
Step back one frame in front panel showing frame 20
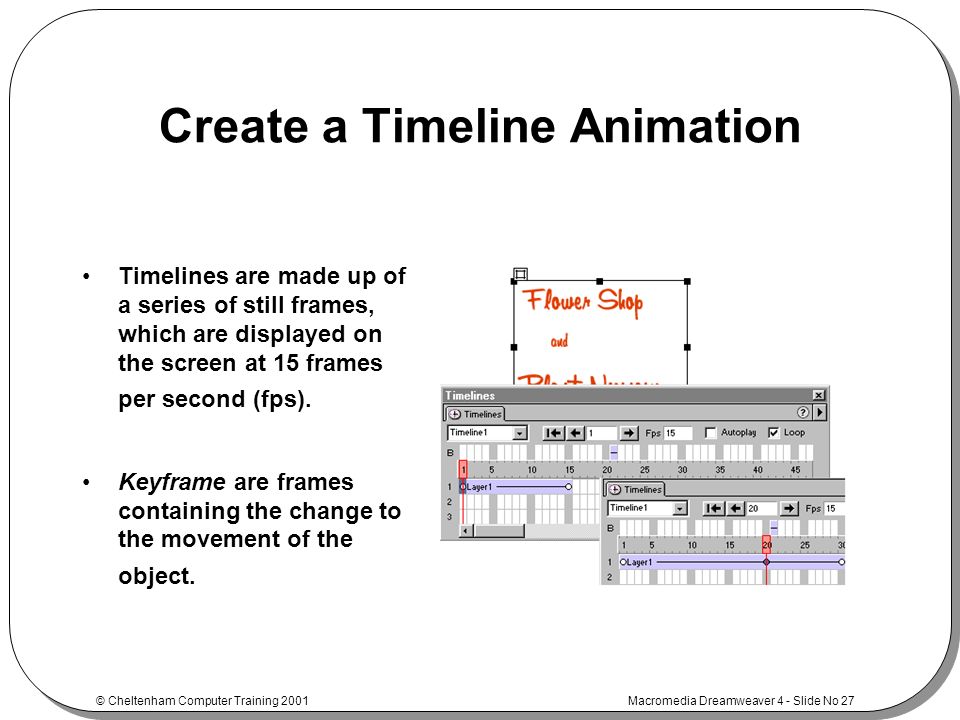[x=735, y=508]
